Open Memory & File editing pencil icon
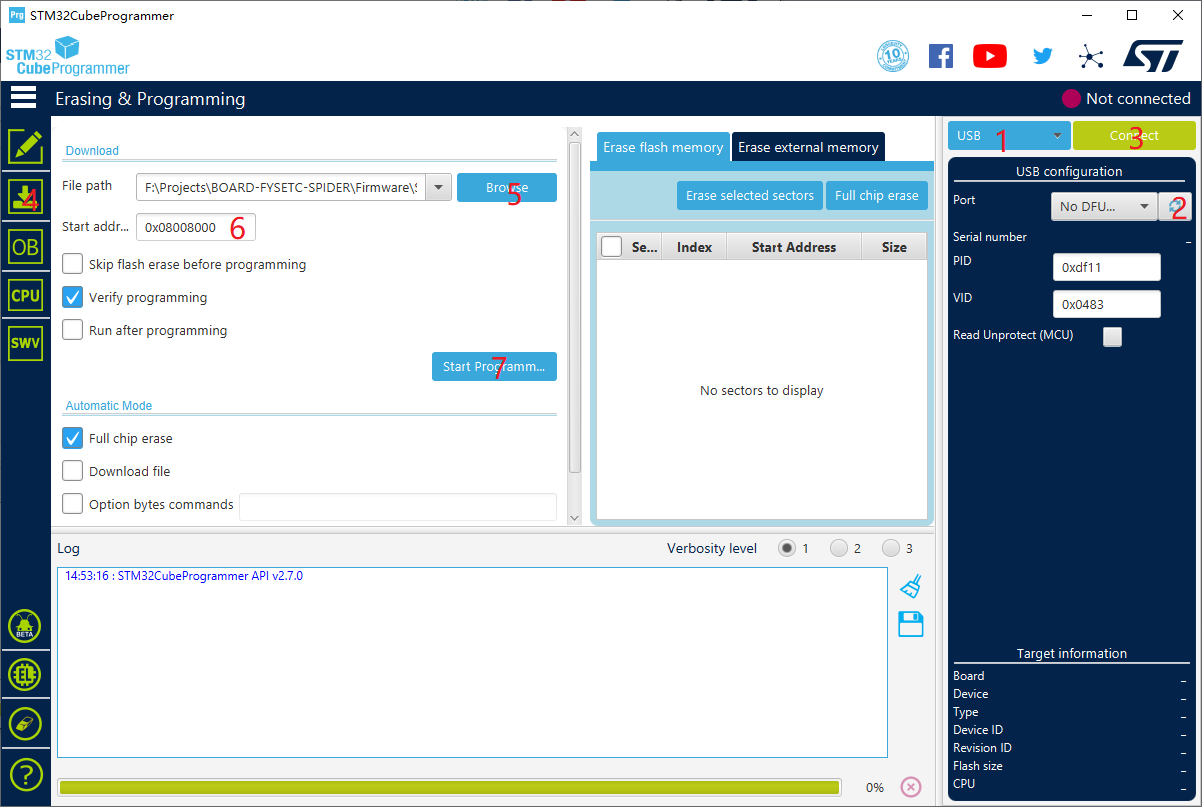 click(25, 146)
